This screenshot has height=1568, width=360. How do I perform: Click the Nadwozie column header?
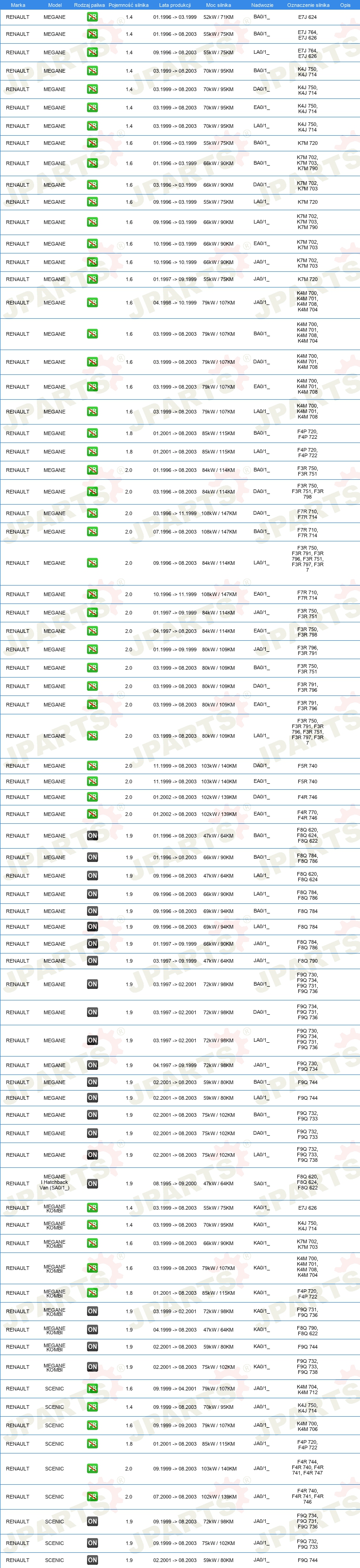coord(262,5)
